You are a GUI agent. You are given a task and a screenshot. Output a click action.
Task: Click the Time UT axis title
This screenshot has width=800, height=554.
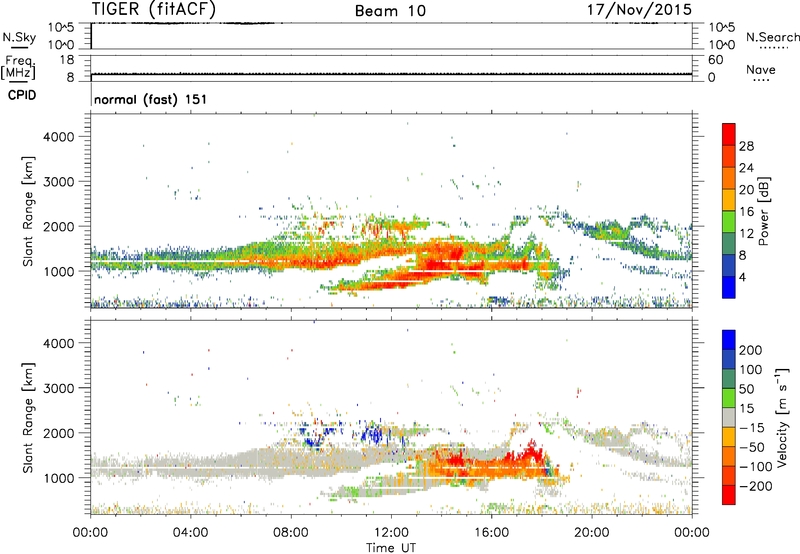391,547
